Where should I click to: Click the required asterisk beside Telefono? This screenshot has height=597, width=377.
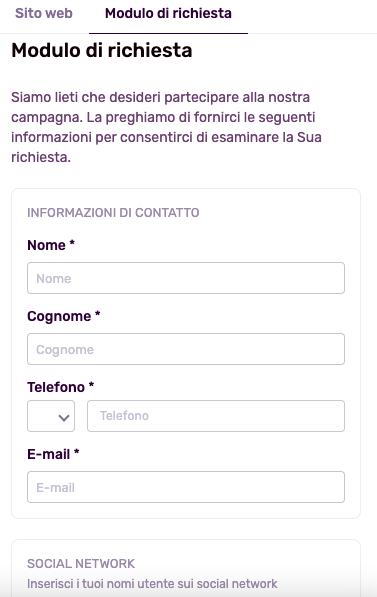point(91,385)
